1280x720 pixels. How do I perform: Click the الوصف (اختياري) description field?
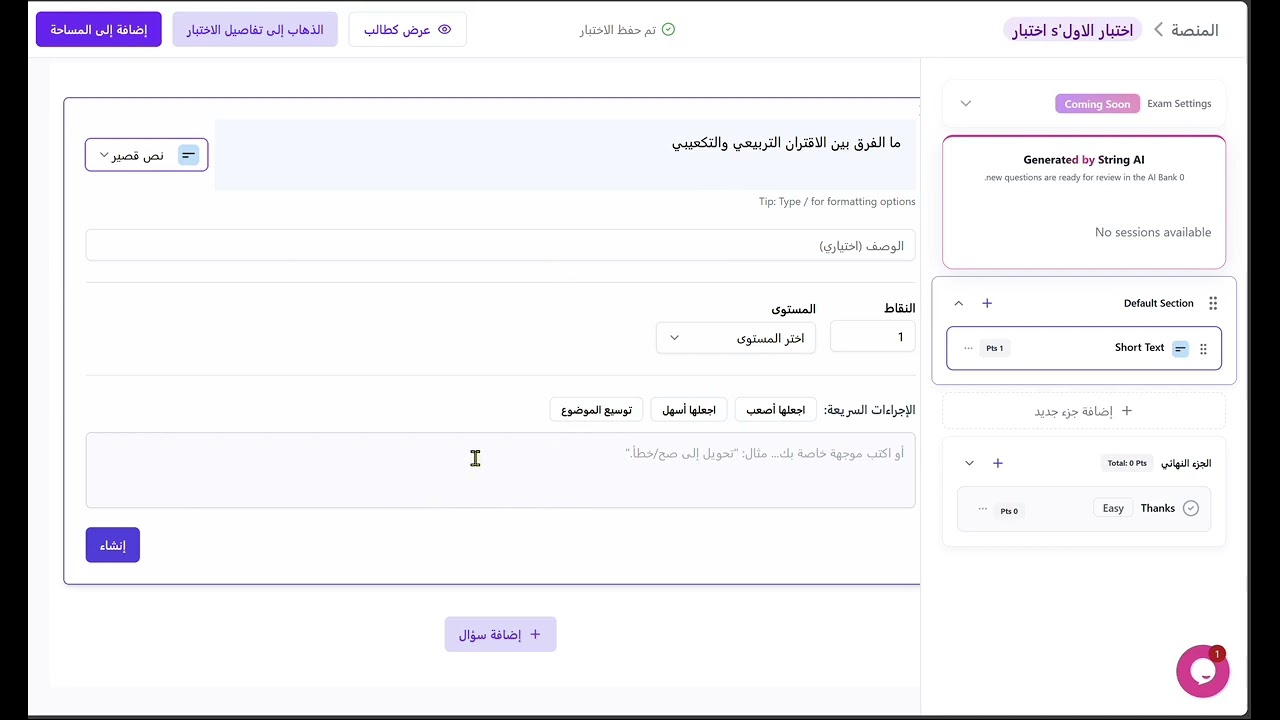(x=500, y=246)
